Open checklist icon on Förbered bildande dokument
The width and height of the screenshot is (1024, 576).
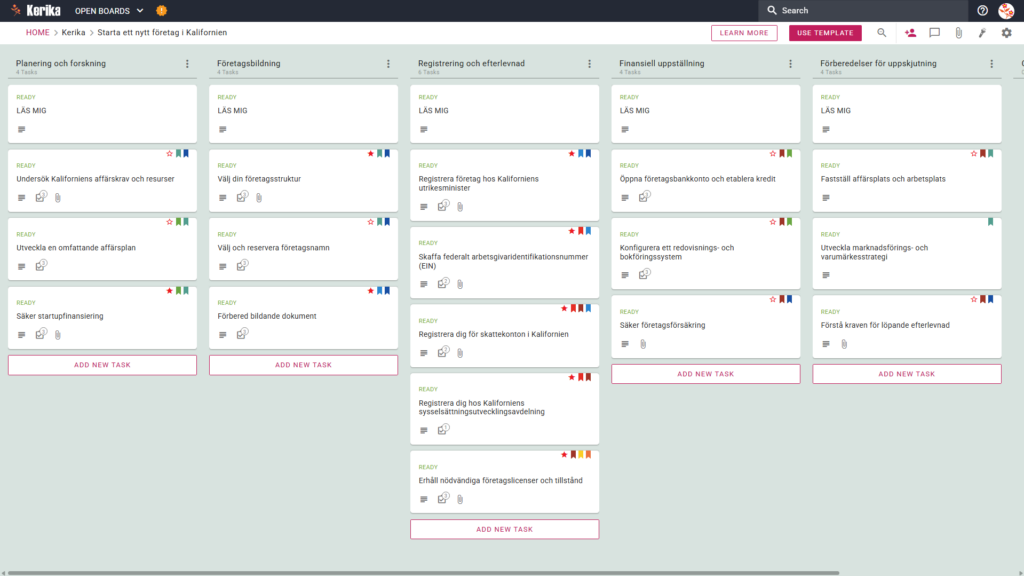pyautogui.click(x=242, y=334)
